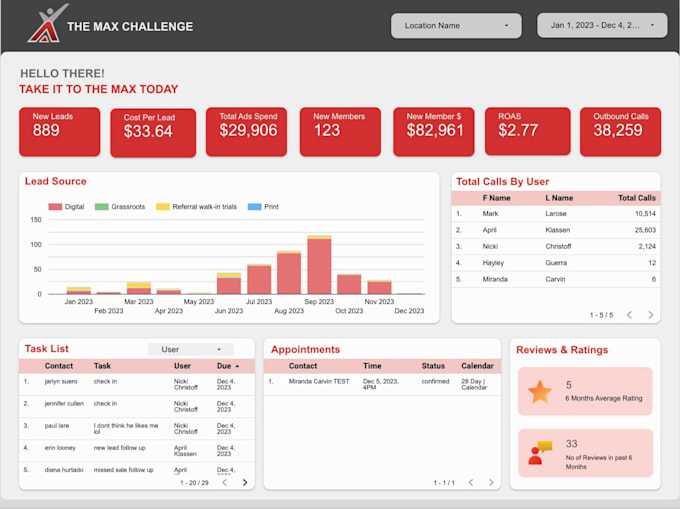This screenshot has width=680, height=509.
Task: Sort Task List by Contact header
Action: [59, 366]
